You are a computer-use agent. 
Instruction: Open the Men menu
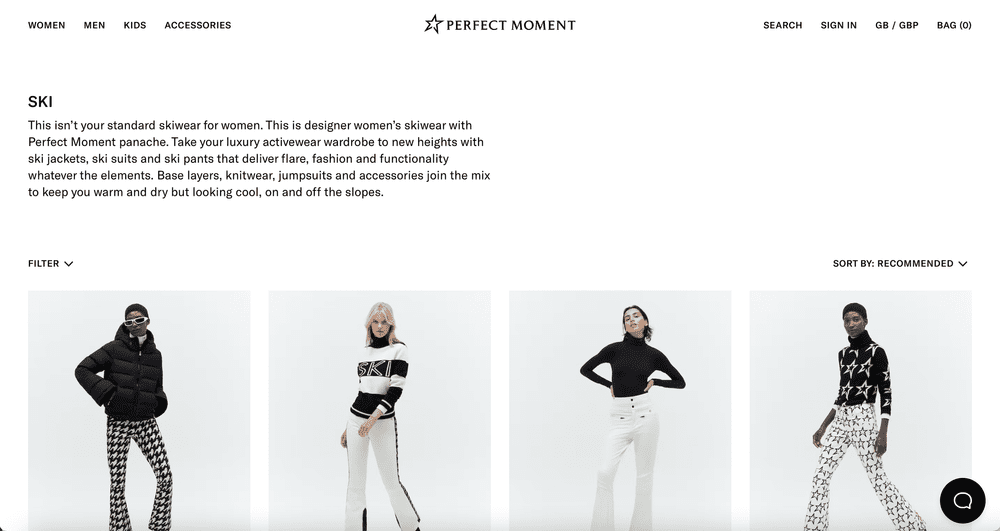pos(94,25)
